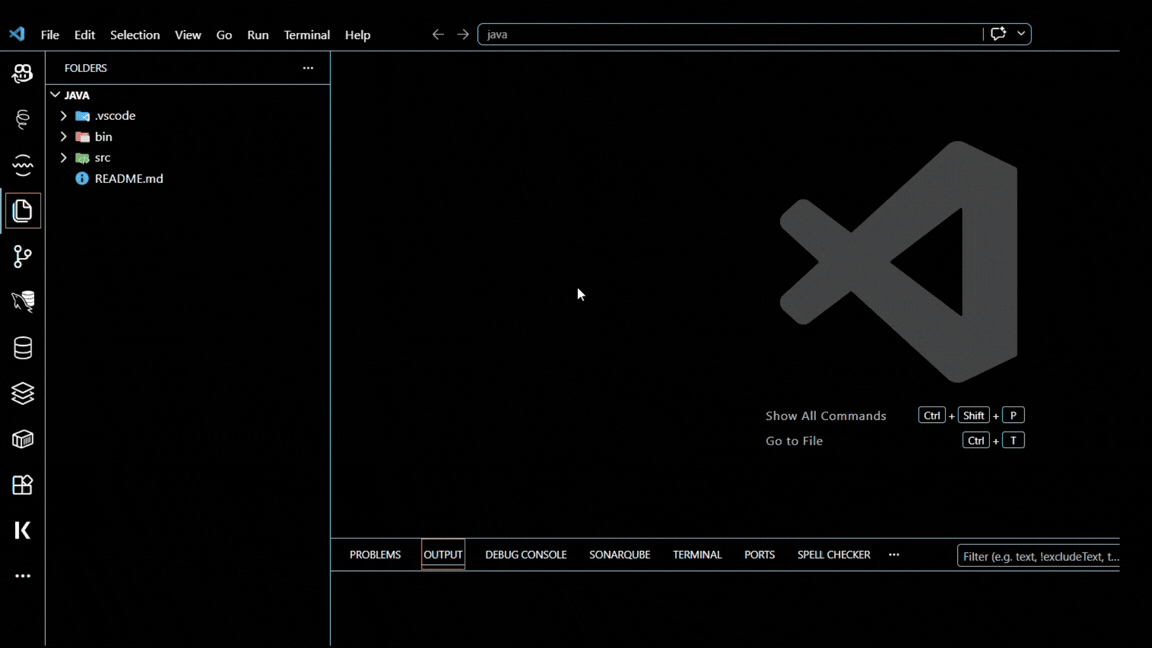Switch to the PROBLEMS tab

(375, 555)
